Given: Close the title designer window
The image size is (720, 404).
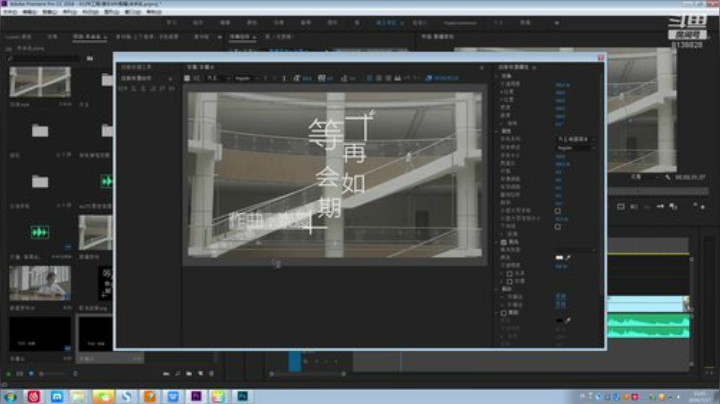Looking at the screenshot, I should [x=601, y=58].
